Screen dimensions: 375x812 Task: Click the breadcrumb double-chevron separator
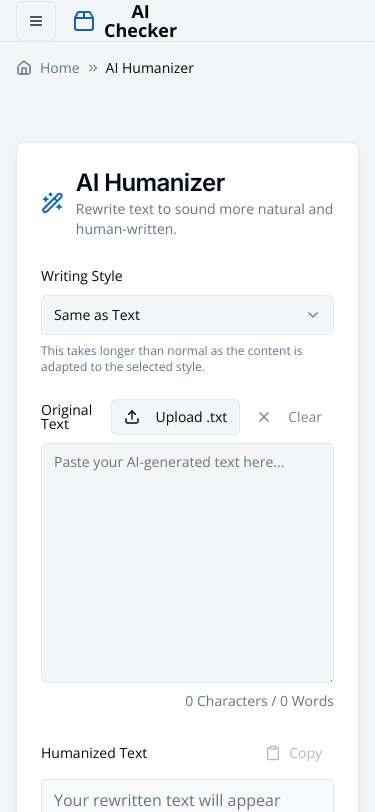93,68
